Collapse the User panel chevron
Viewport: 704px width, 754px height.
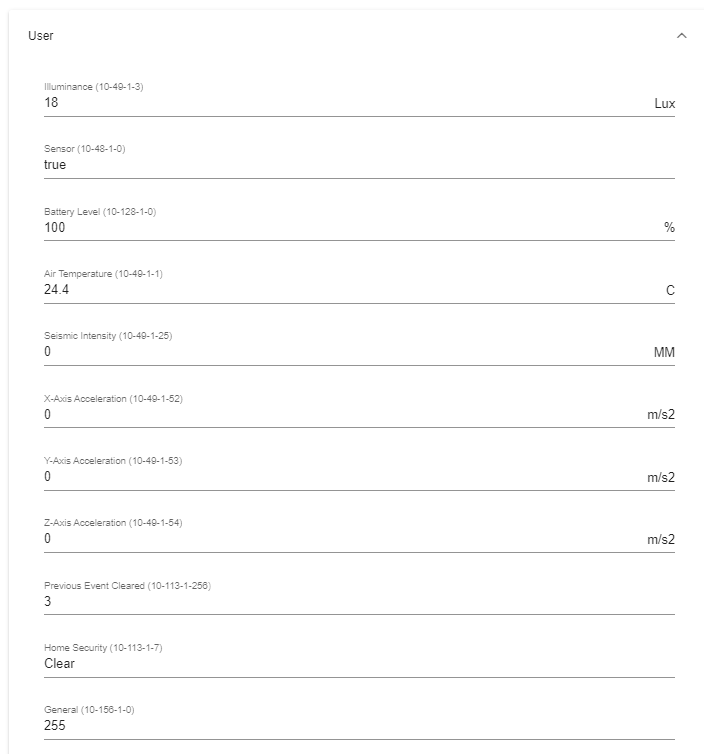click(x=681, y=36)
